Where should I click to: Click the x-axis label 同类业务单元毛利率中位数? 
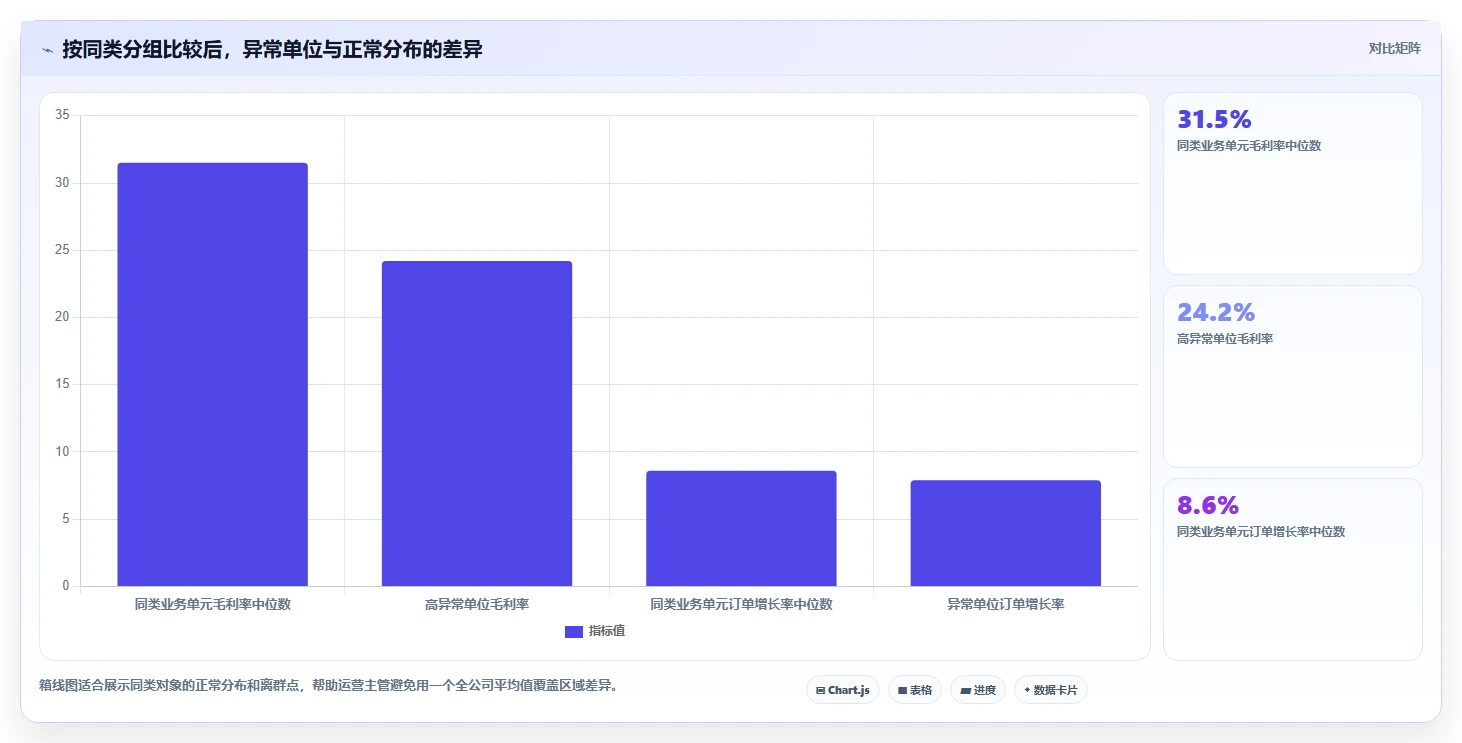[213, 604]
